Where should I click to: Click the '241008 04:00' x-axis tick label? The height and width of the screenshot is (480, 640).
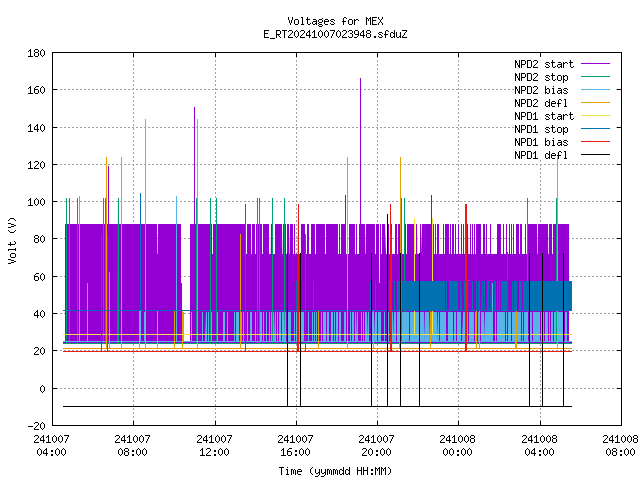(540, 446)
